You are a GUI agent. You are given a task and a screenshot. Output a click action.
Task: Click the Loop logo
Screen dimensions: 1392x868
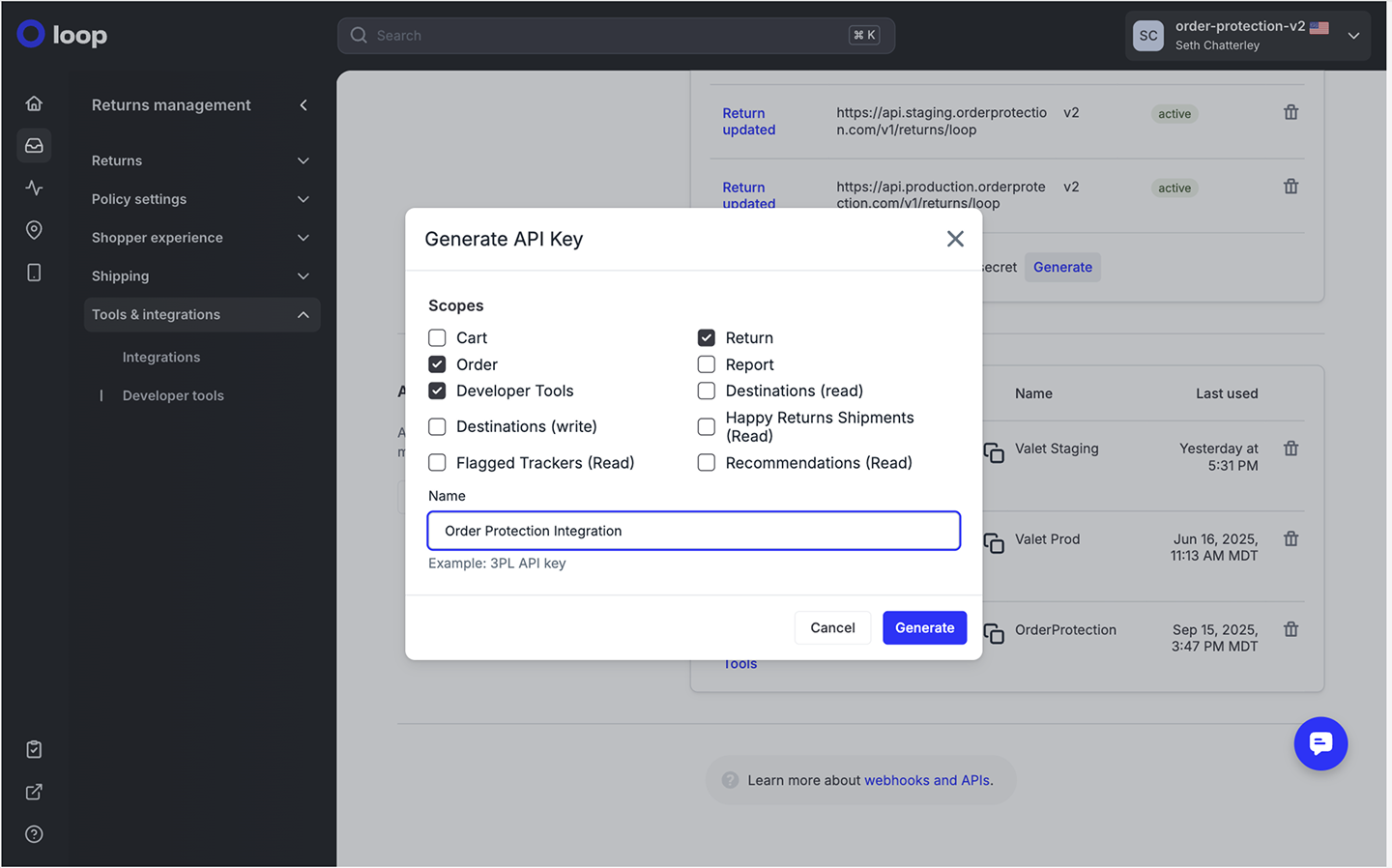click(62, 35)
